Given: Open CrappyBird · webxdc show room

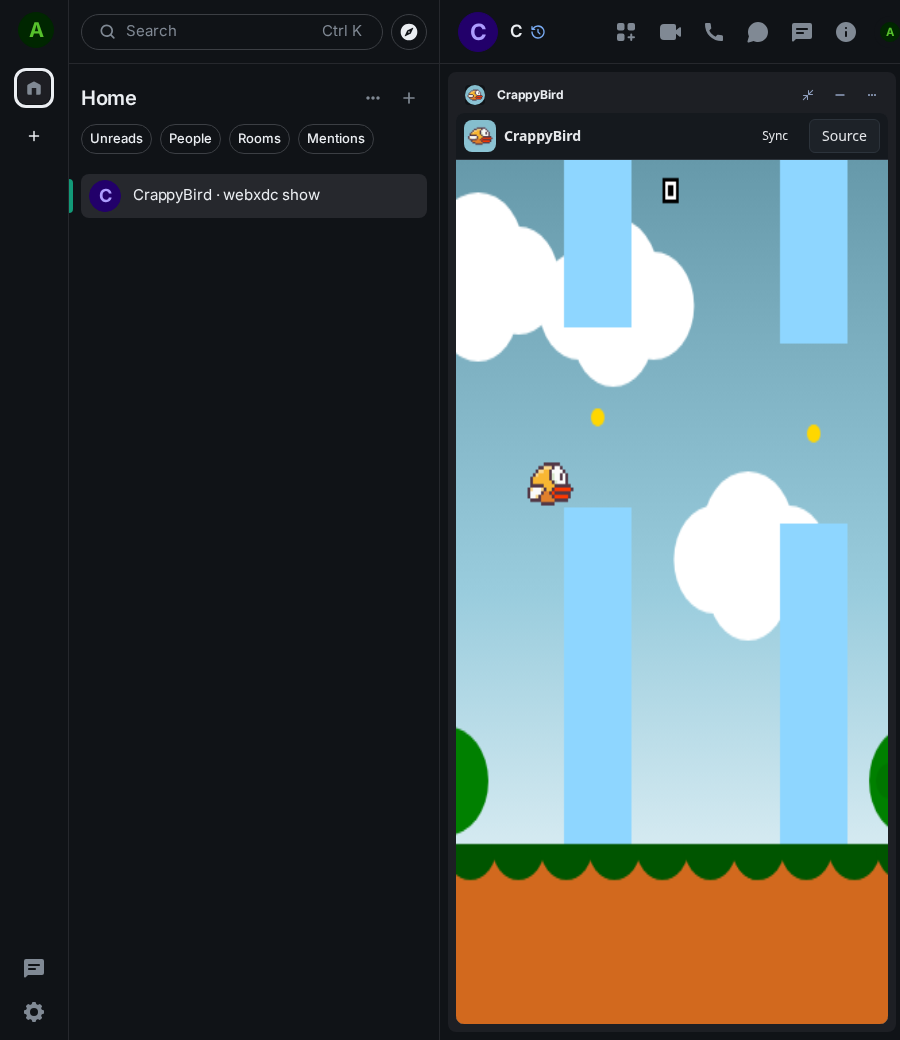Looking at the screenshot, I should coord(253,196).
